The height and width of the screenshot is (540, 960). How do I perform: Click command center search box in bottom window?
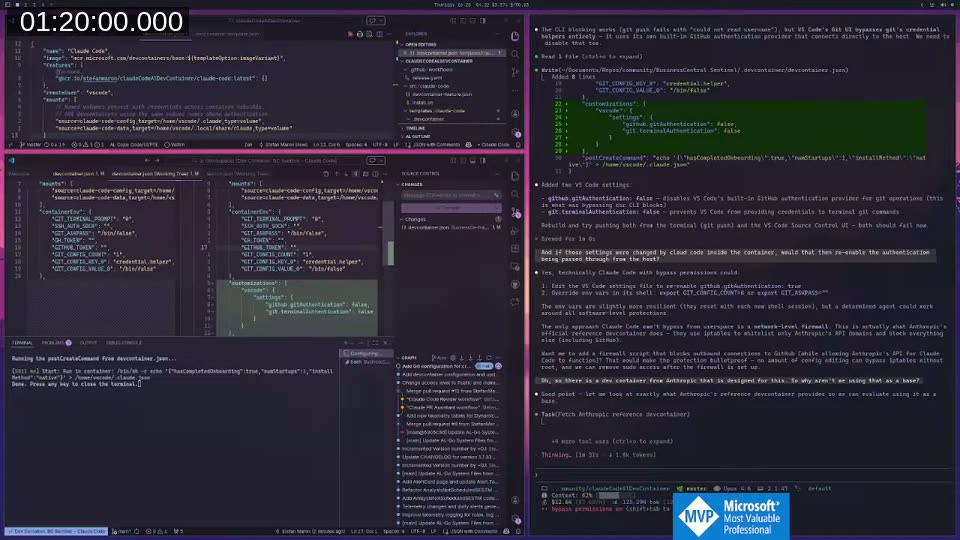[268, 160]
